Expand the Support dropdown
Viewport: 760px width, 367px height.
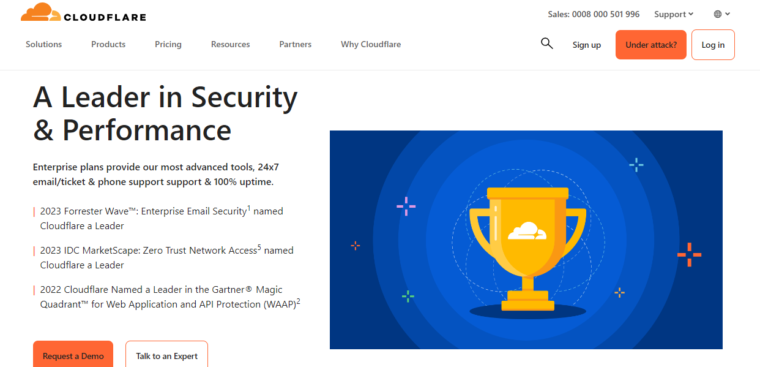(x=674, y=14)
